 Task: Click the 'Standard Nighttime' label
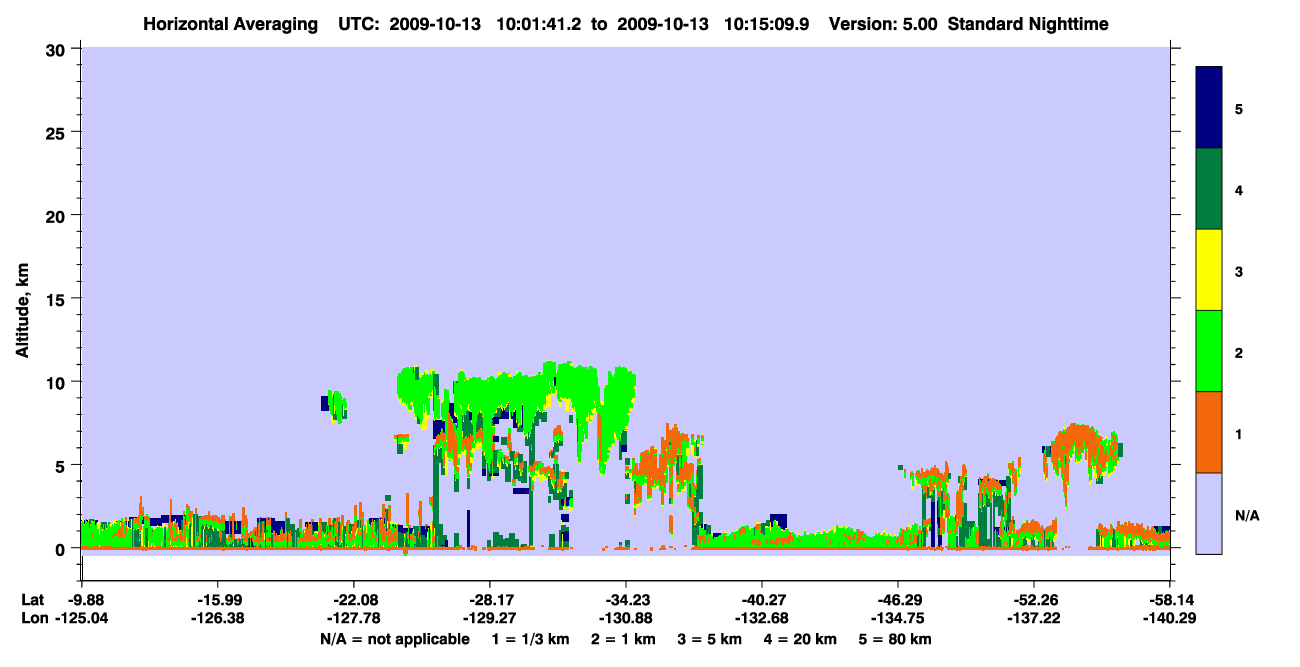pos(1028,24)
